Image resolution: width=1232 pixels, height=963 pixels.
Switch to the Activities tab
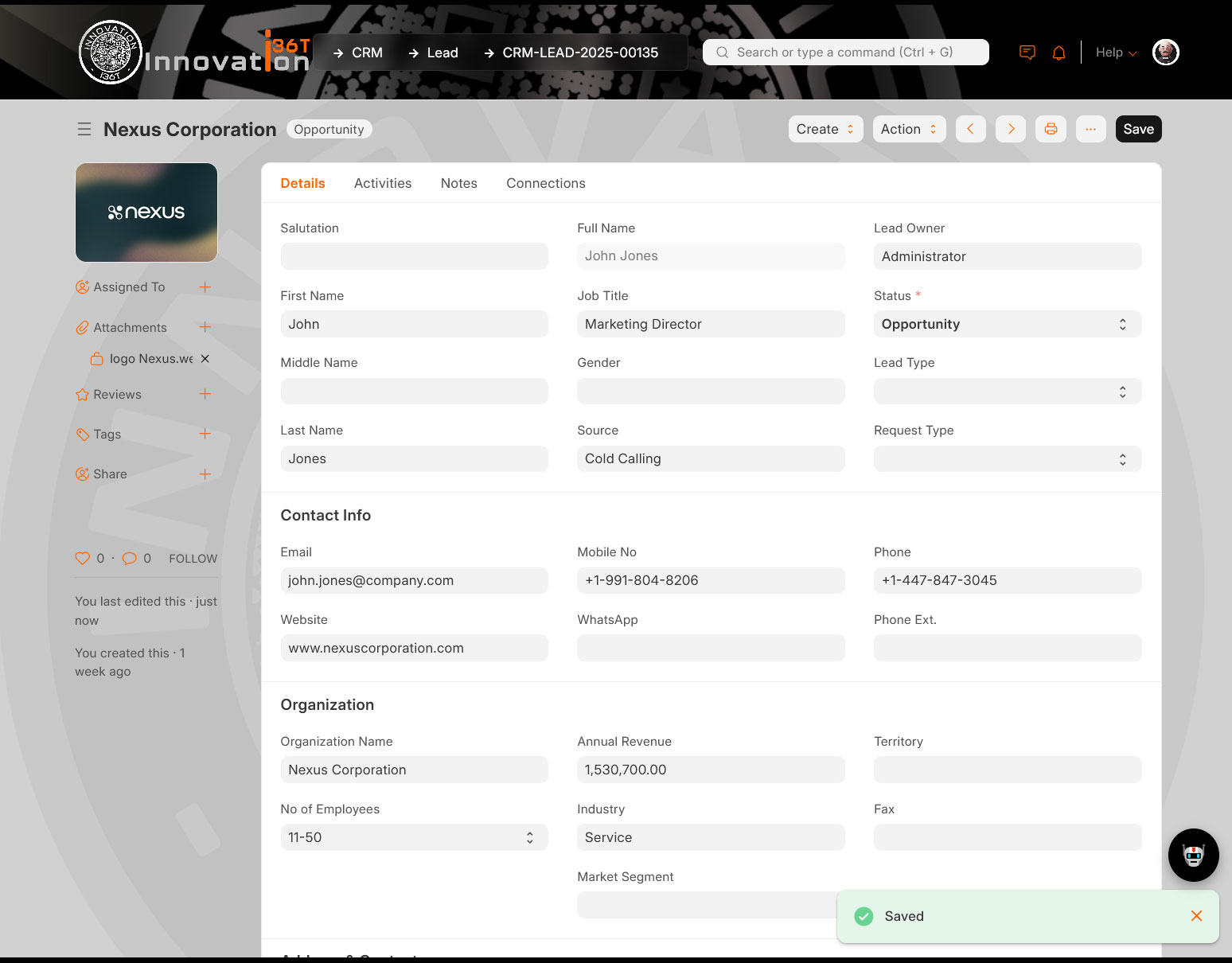point(383,183)
